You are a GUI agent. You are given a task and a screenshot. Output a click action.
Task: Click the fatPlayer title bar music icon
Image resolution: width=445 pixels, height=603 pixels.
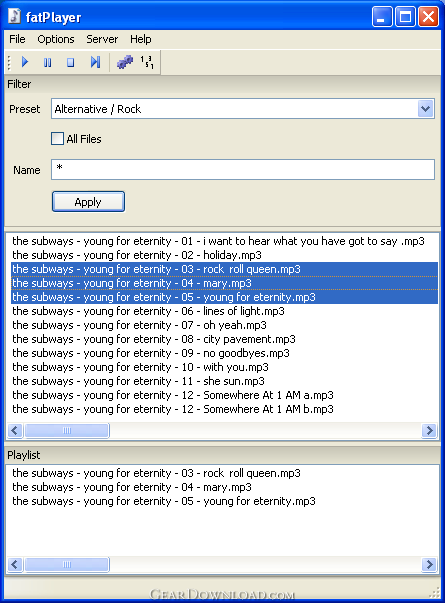click(15, 16)
